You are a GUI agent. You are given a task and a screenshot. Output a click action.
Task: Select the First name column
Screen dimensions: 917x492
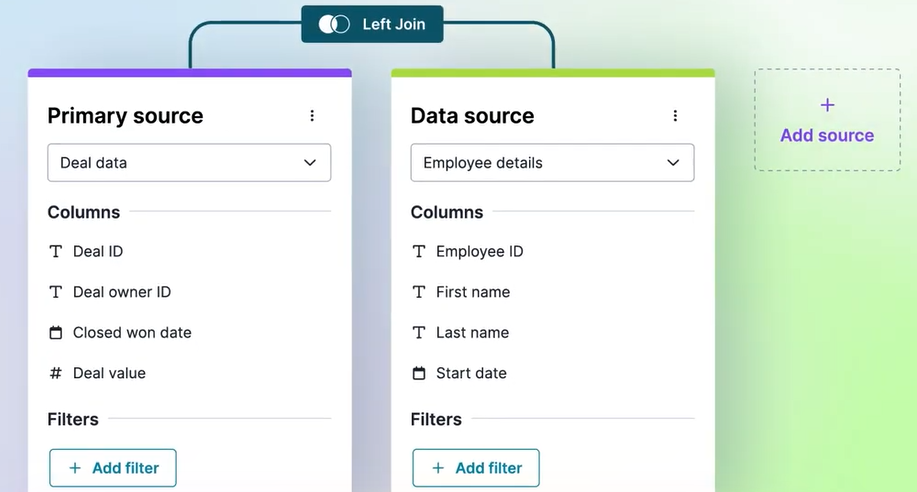pos(473,292)
